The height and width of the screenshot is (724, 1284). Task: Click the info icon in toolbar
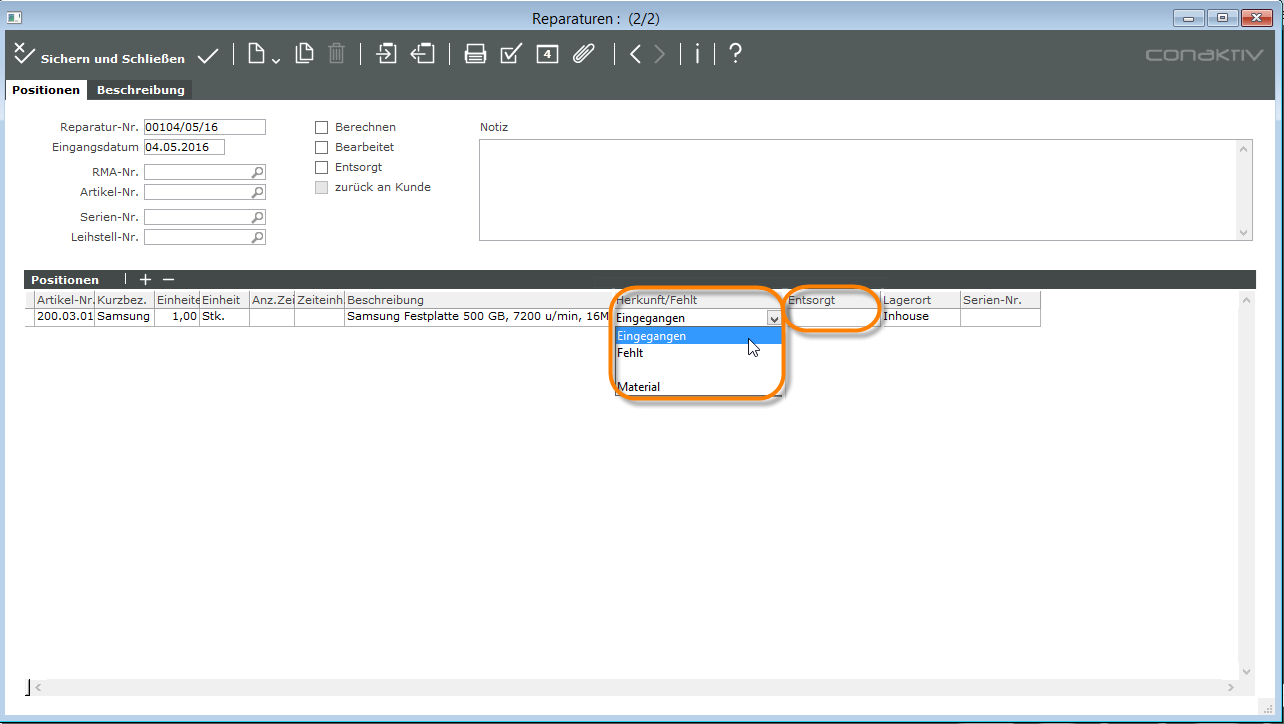pyautogui.click(x=697, y=55)
